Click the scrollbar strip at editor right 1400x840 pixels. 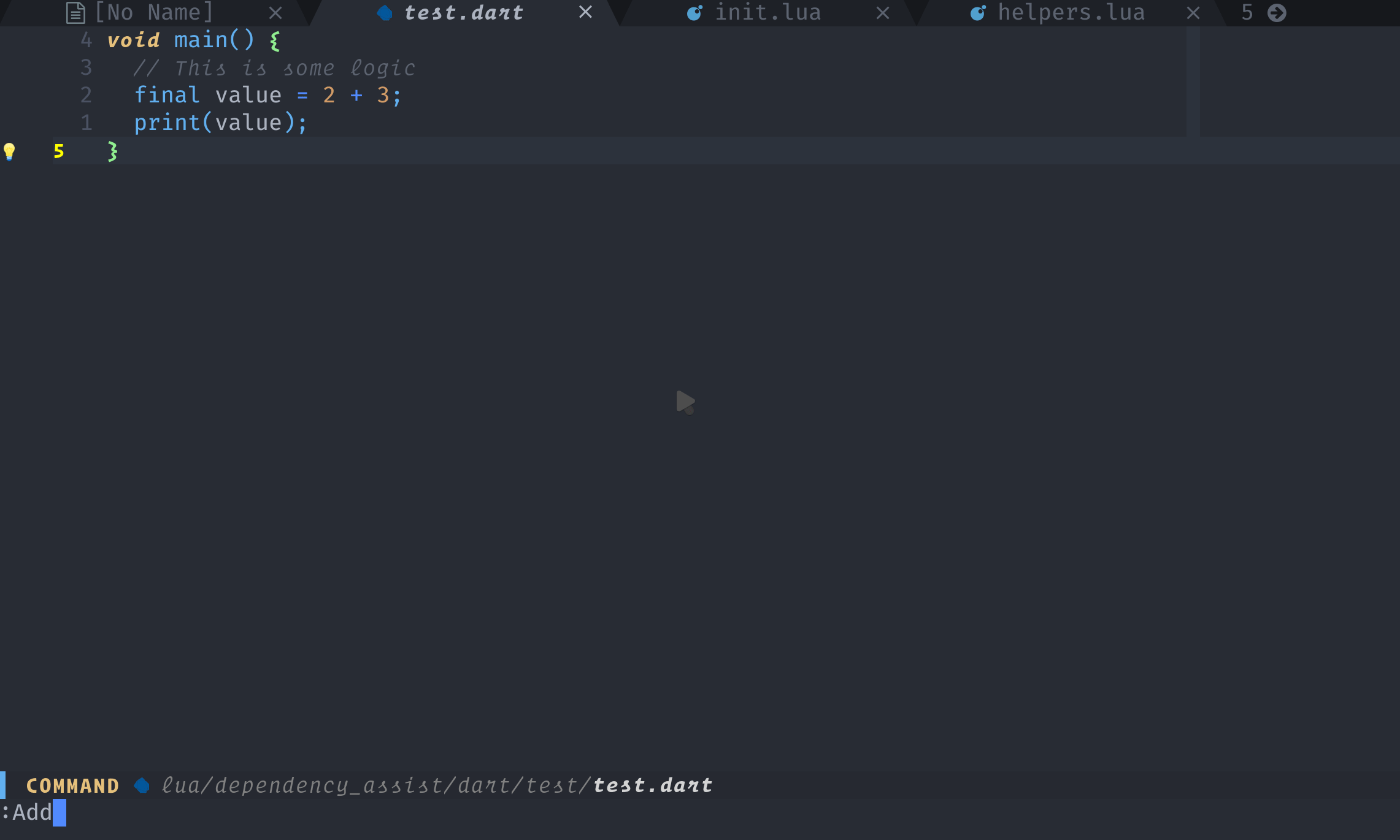pyautogui.click(x=1193, y=81)
